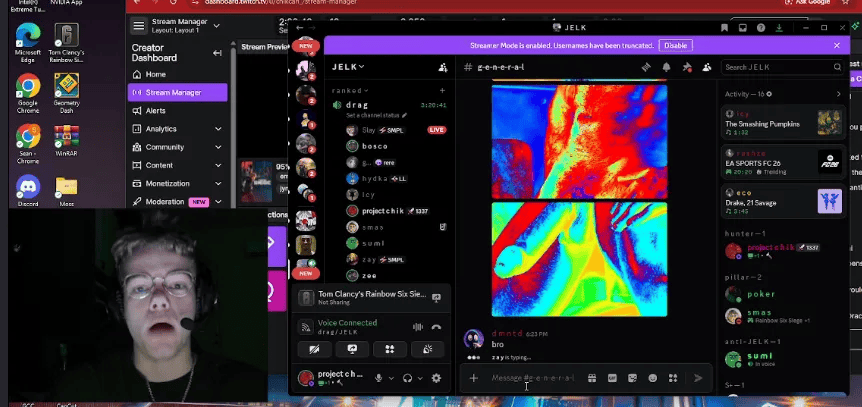This screenshot has width=862, height=407.
Task: Click inside the Search JELK field
Action: 782,67
